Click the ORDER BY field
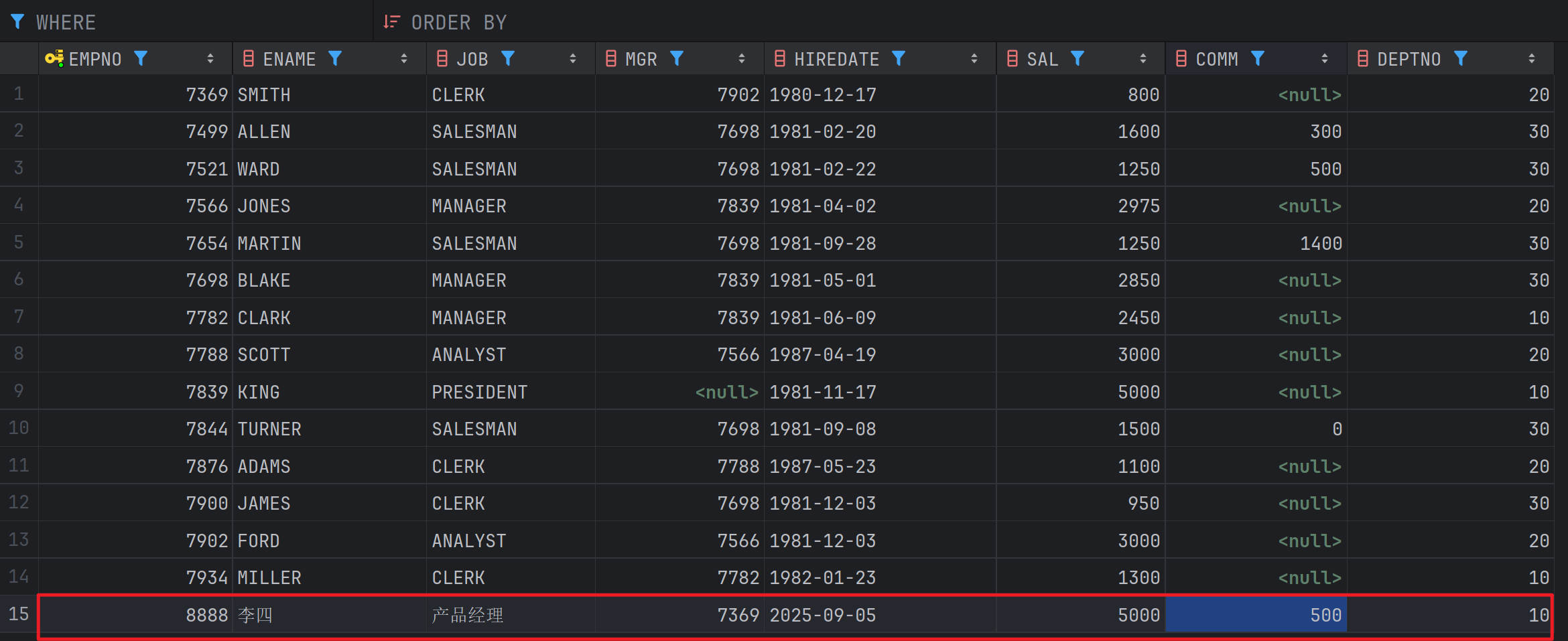This screenshot has height=641, width=1568. point(938,22)
